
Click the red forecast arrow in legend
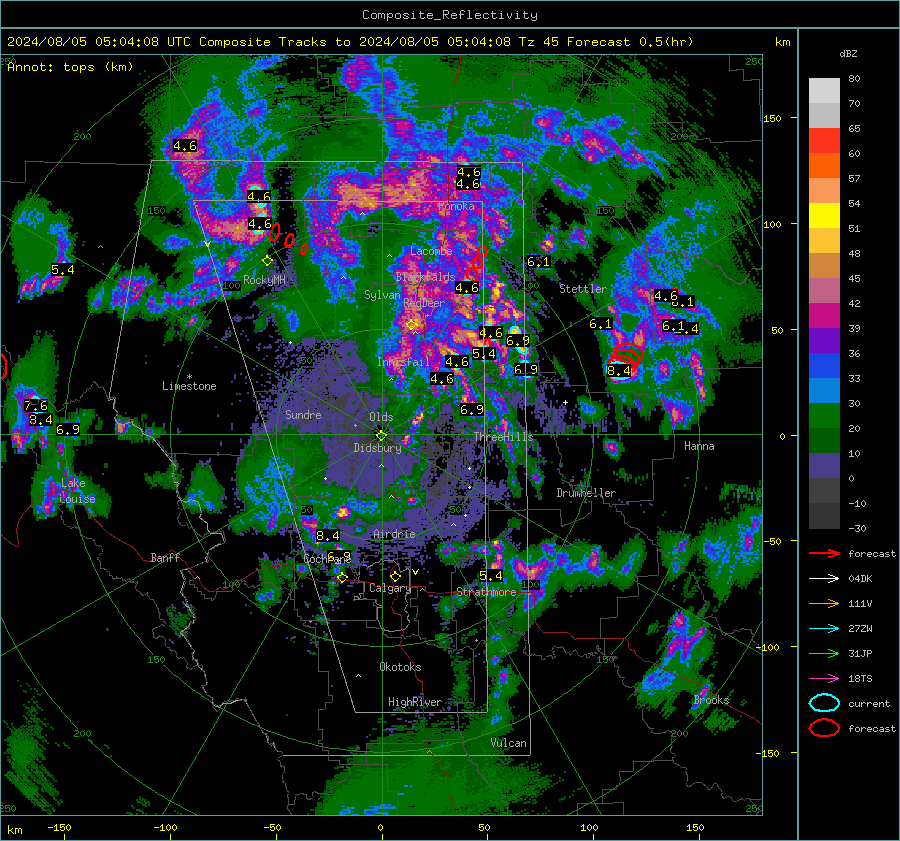coord(824,553)
